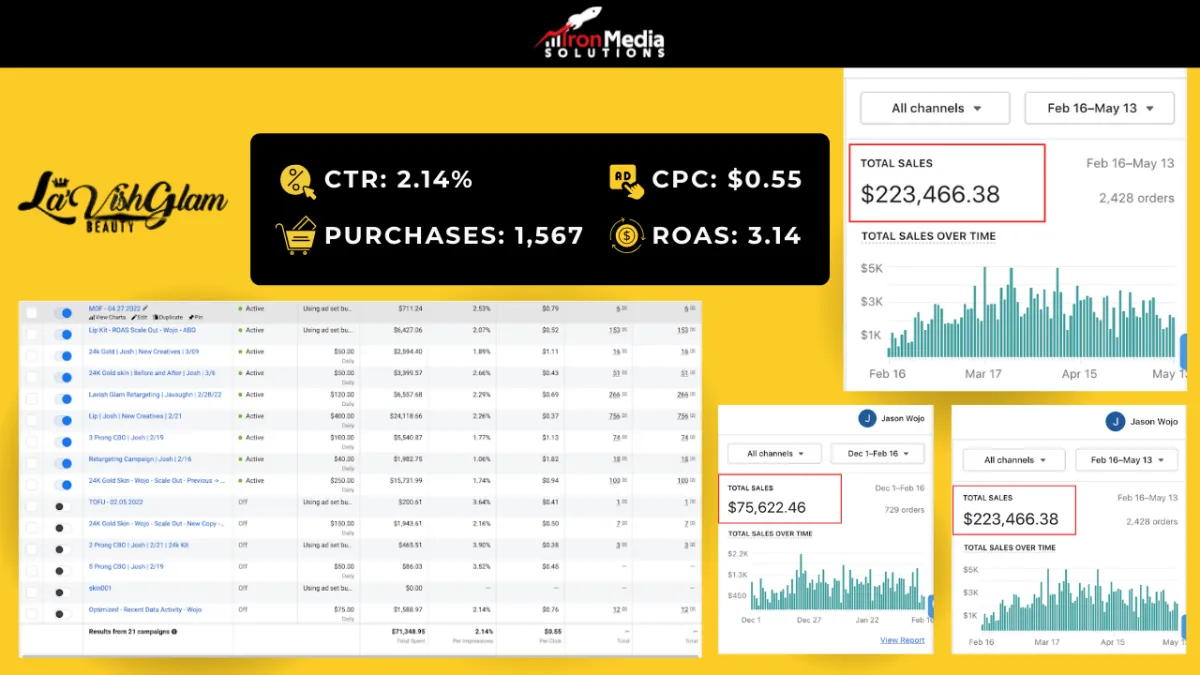Click View Charts under the MOF campaign
Image resolution: width=1200 pixels, height=675 pixels.
point(106,317)
